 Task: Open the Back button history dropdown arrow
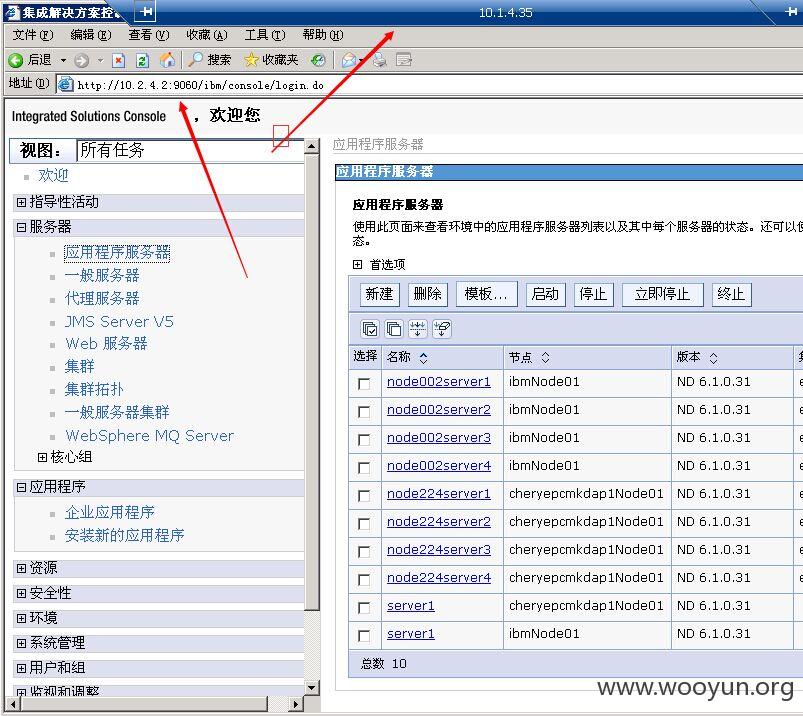click(x=64, y=60)
